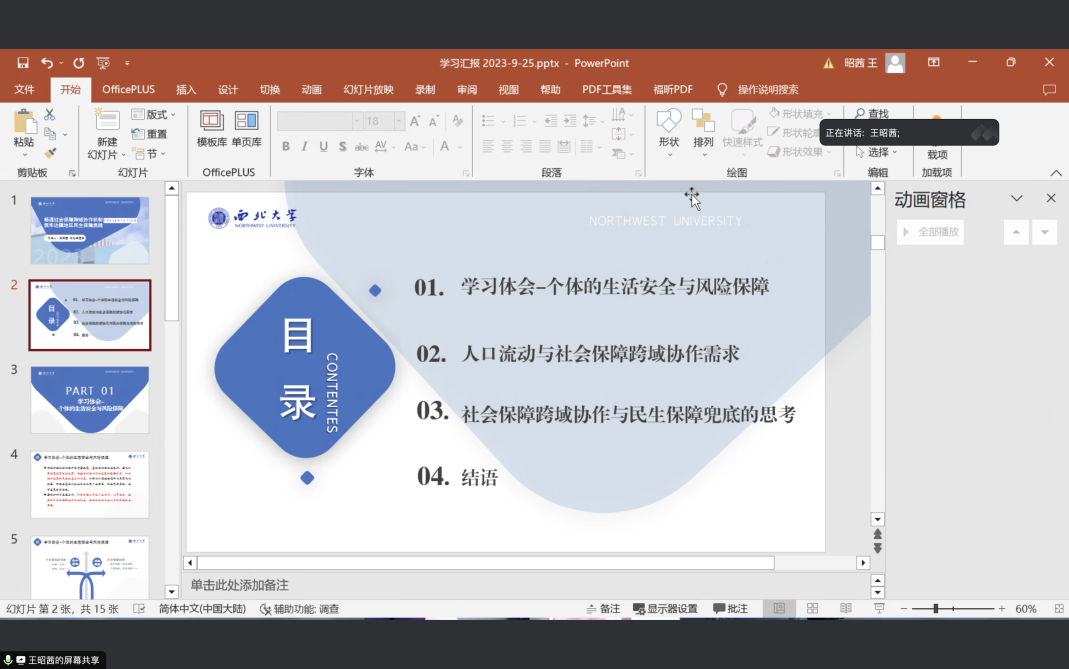
Task: Click the 排列 arrange icon
Action: pos(703,129)
